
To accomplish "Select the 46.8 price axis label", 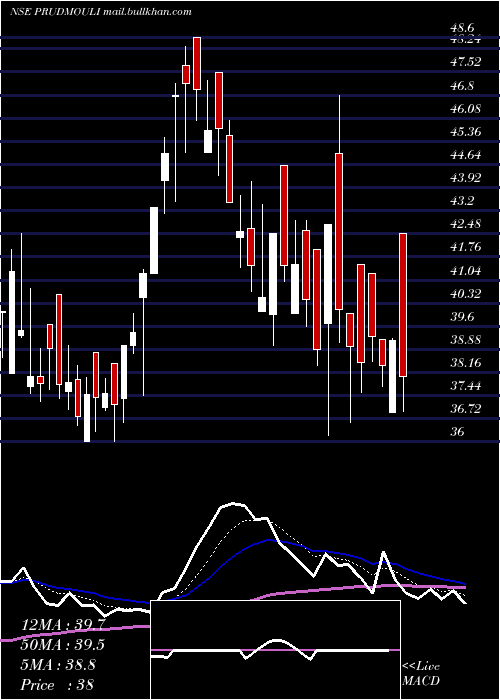I will [462, 85].
